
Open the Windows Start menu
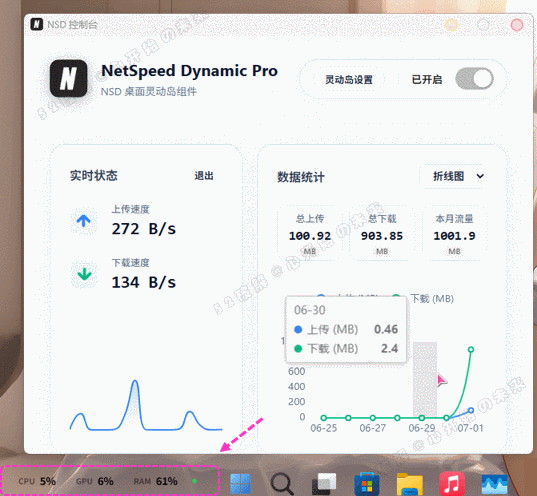240,483
